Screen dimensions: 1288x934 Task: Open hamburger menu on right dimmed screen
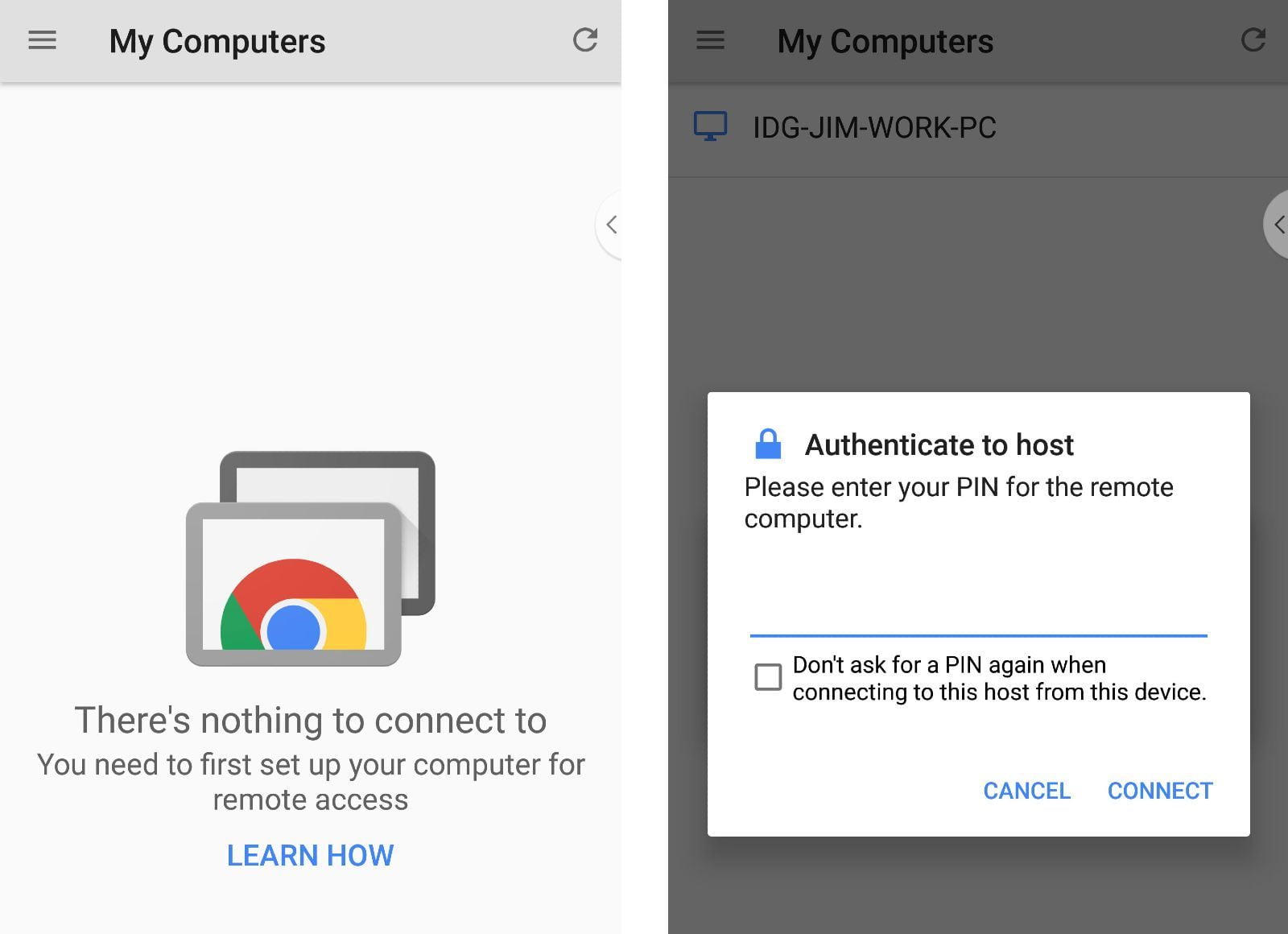click(x=710, y=40)
